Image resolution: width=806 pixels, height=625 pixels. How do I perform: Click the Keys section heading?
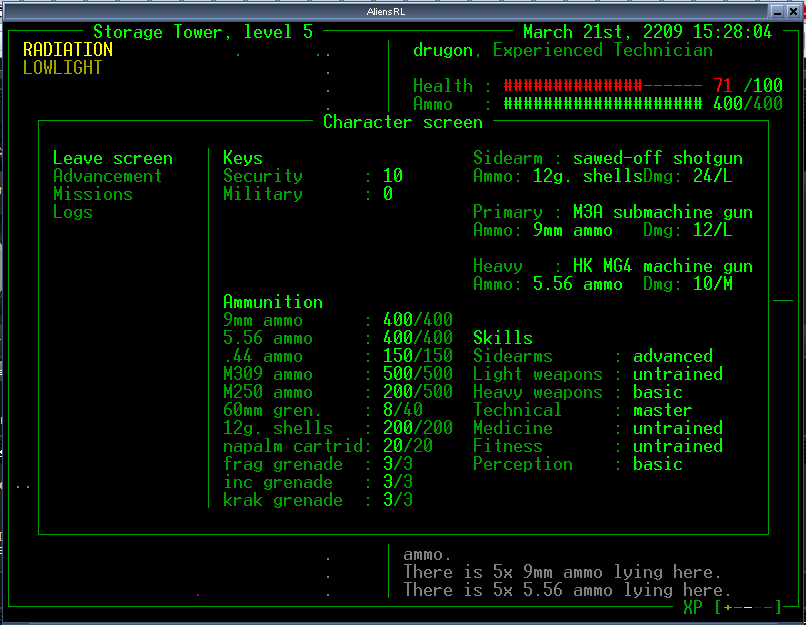[243, 158]
